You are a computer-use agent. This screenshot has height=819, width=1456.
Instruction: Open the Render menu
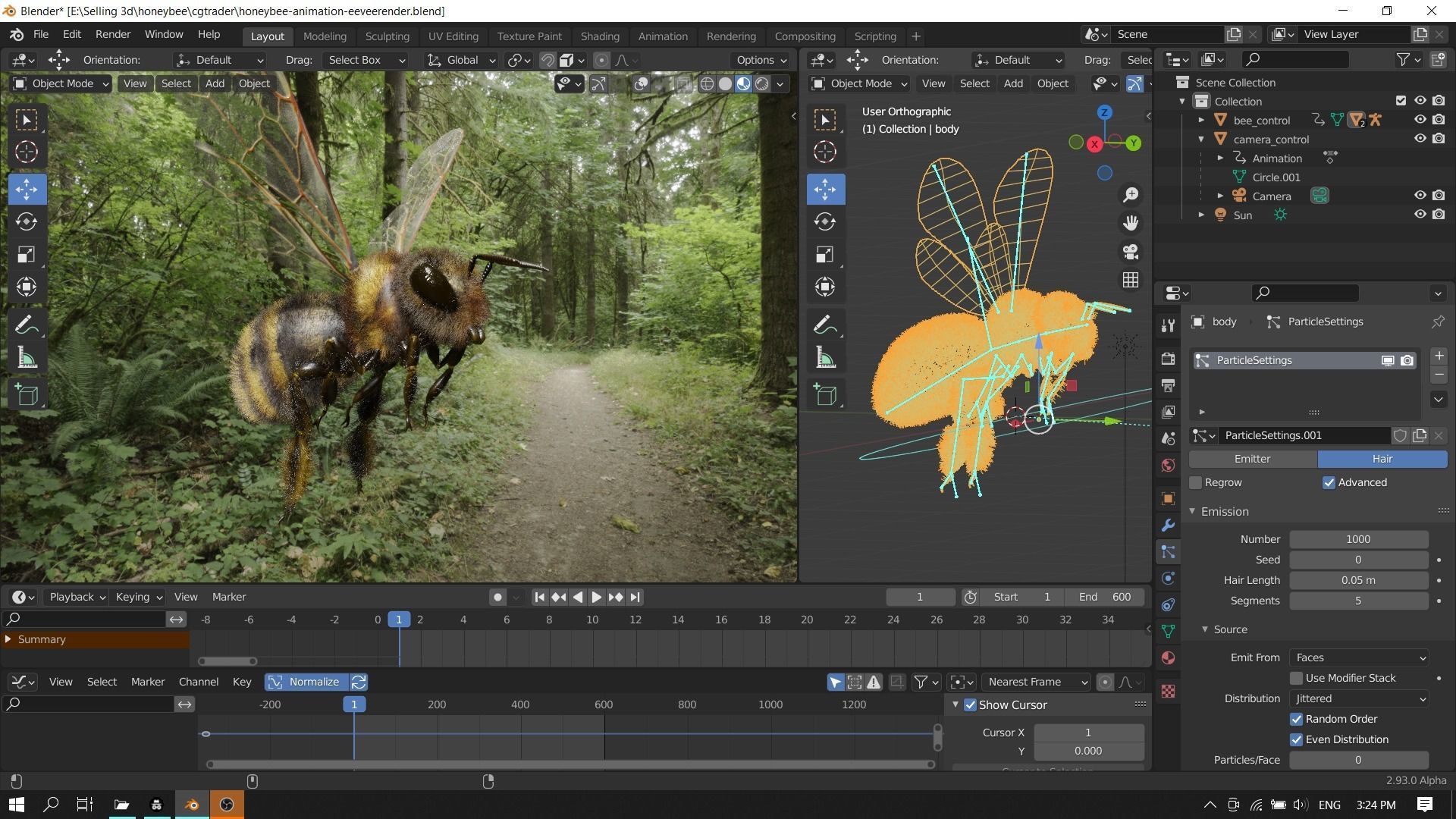click(113, 34)
